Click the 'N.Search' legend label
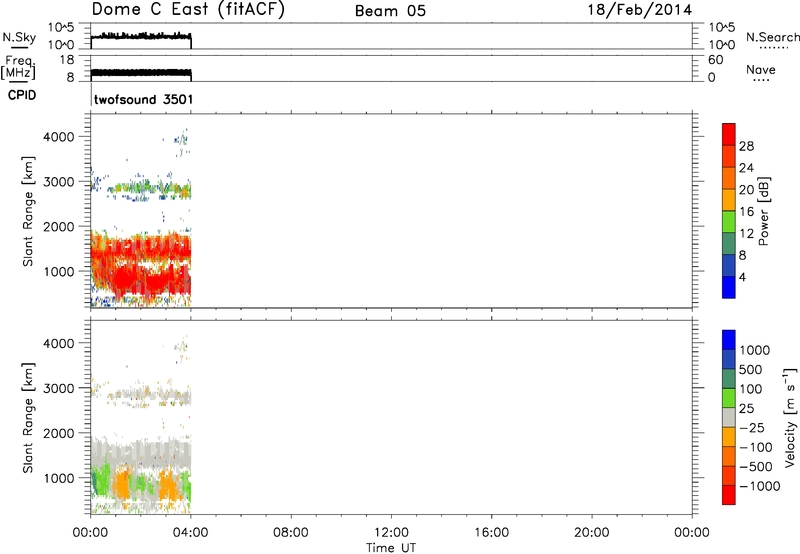The width and height of the screenshot is (800, 554). click(772, 37)
